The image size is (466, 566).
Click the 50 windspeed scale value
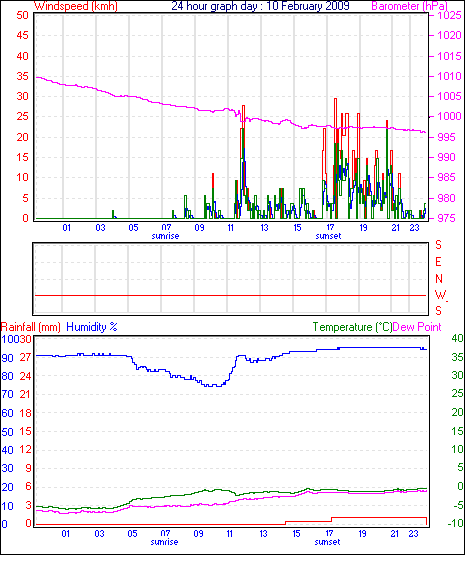pyautogui.click(x=22, y=15)
